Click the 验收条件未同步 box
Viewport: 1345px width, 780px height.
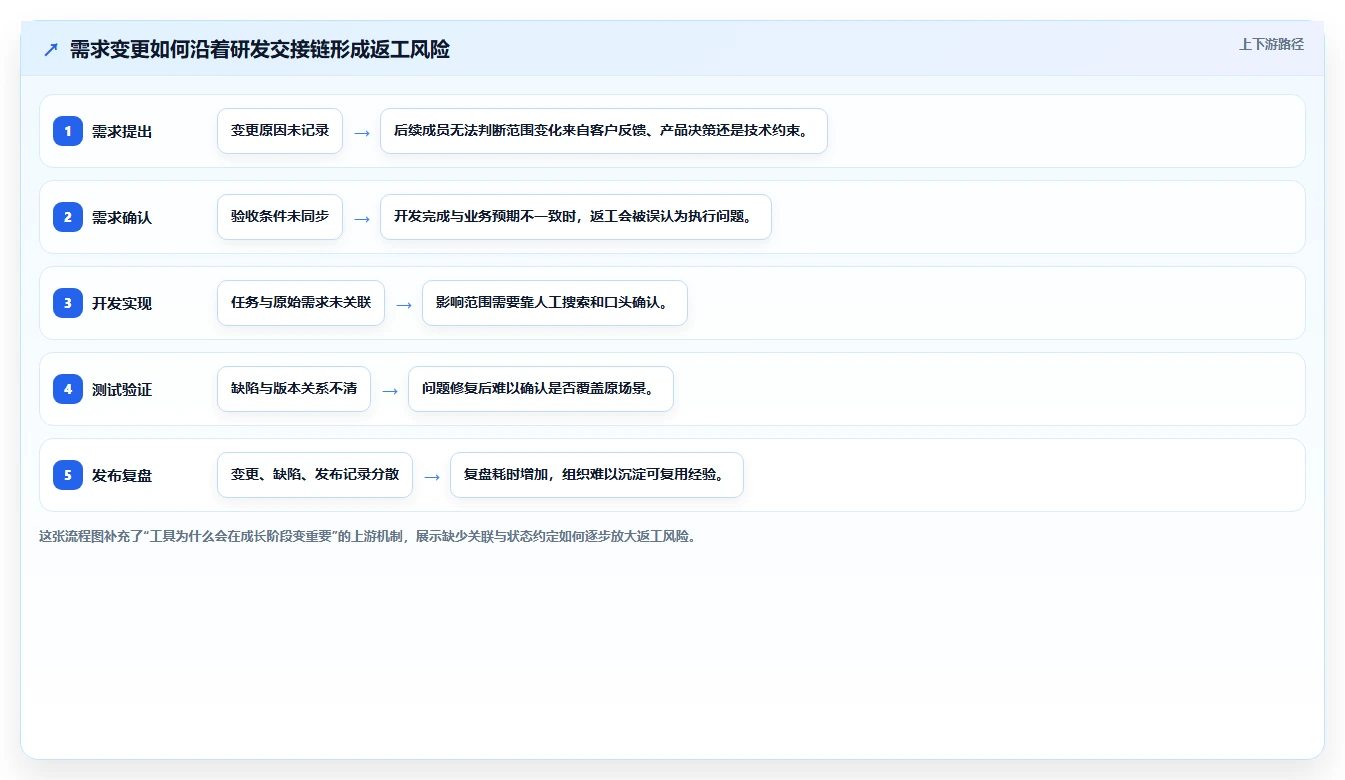pos(280,217)
